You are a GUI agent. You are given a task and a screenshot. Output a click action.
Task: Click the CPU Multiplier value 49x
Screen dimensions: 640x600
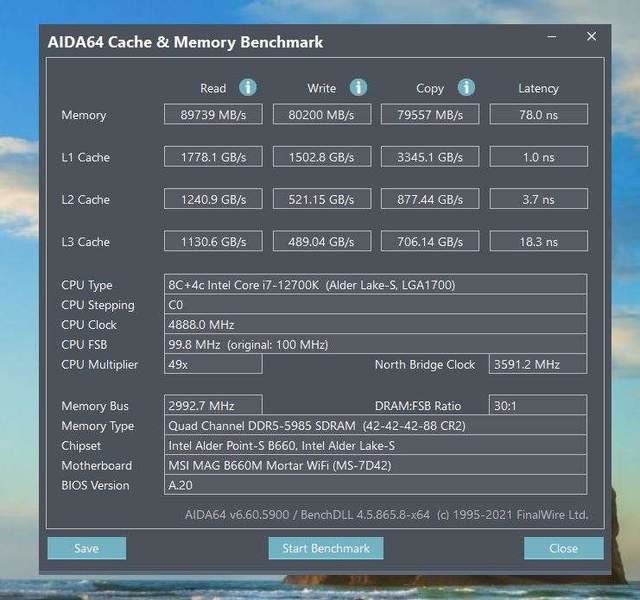pyautogui.click(x=213, y=364)
